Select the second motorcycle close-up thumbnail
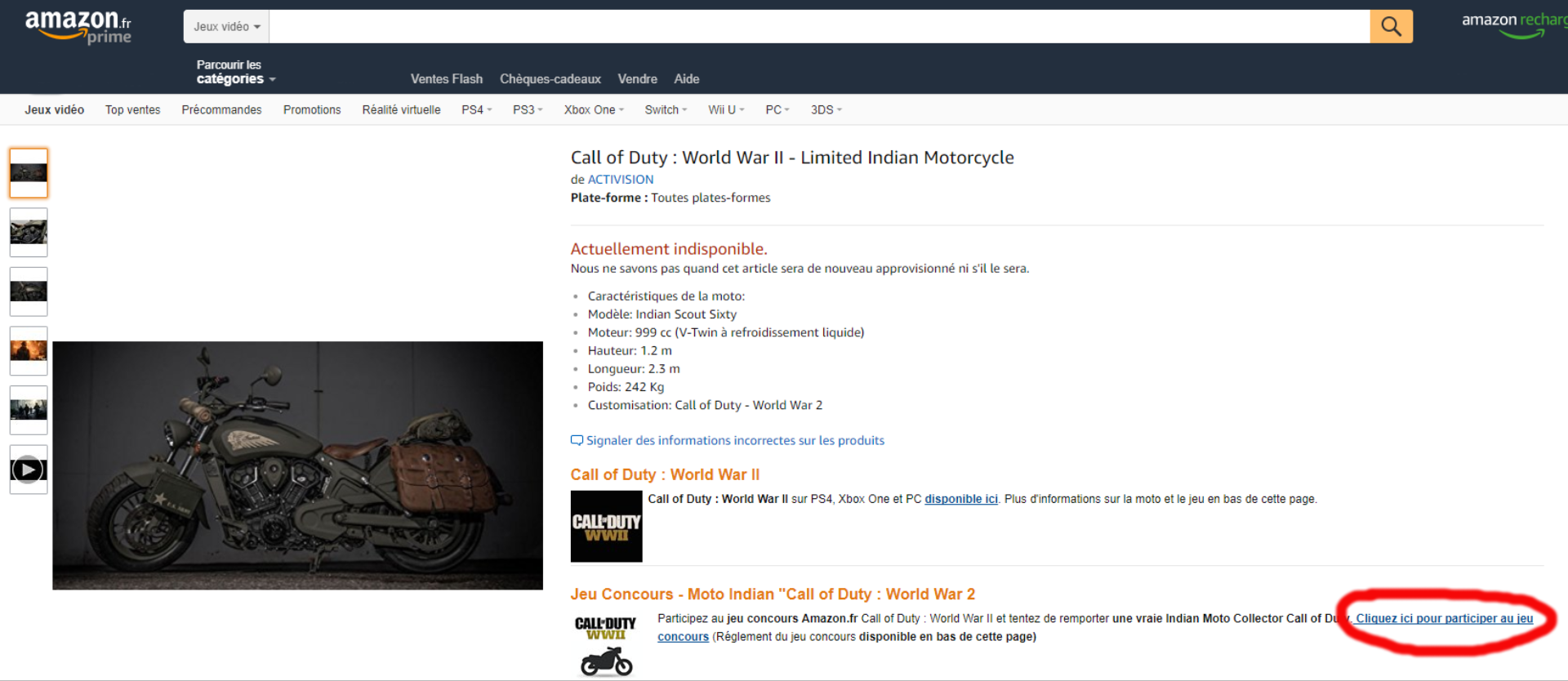 pos(29,233)
